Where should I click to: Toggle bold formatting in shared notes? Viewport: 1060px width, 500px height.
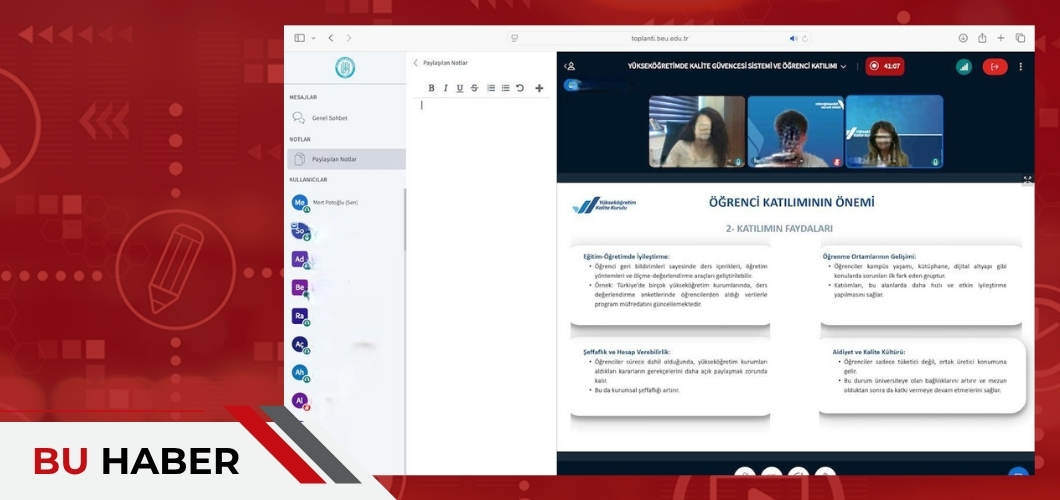(431, 88)
